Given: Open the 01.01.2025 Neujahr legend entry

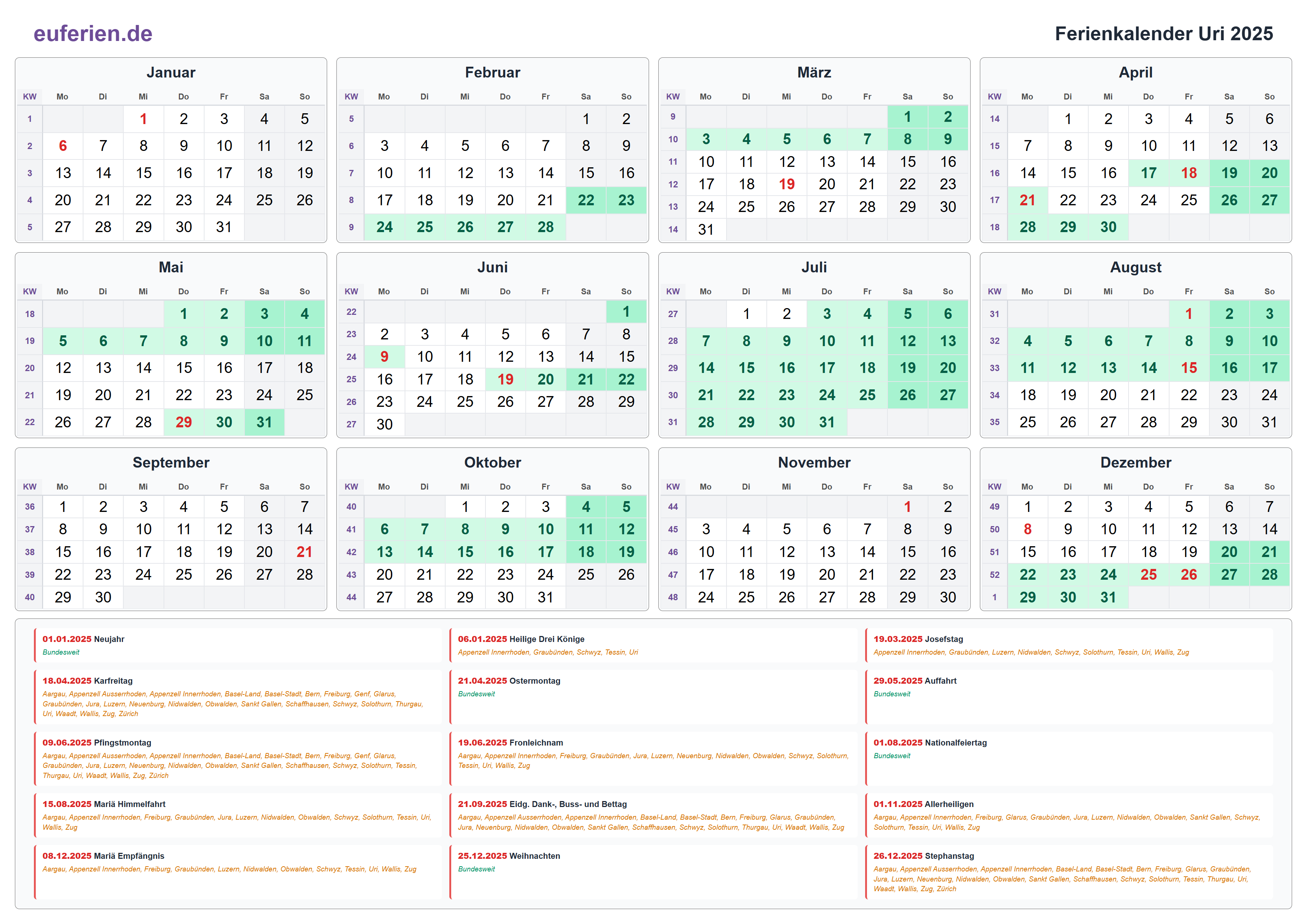Looking at the screenshot, I should [237, 646].
